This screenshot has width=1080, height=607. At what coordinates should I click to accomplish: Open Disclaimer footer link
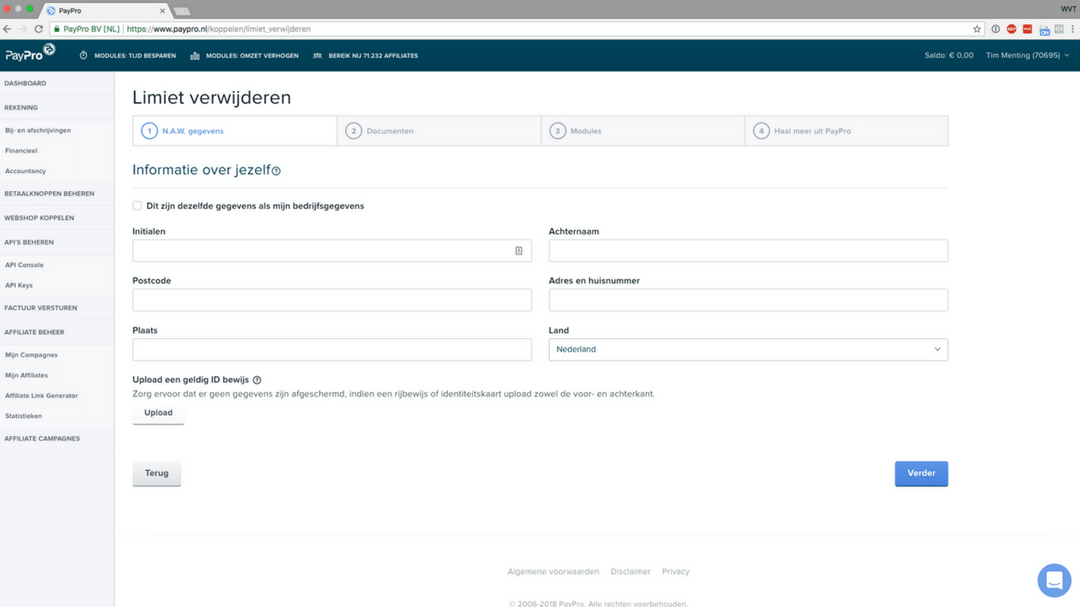630,571
